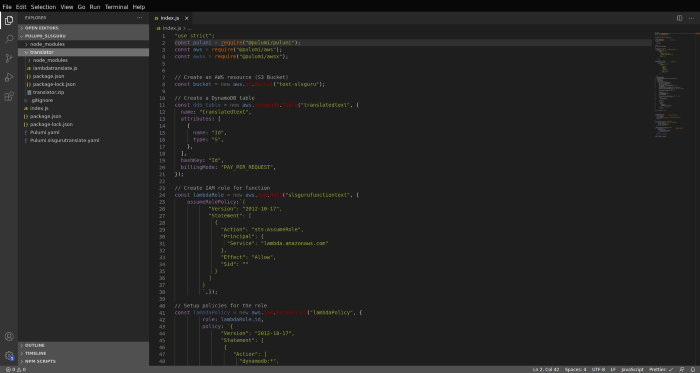Viewport: 700px width, 373px height.
Task: Click Ln 2, Col 42 cursor position
Action: pos(546,369)
